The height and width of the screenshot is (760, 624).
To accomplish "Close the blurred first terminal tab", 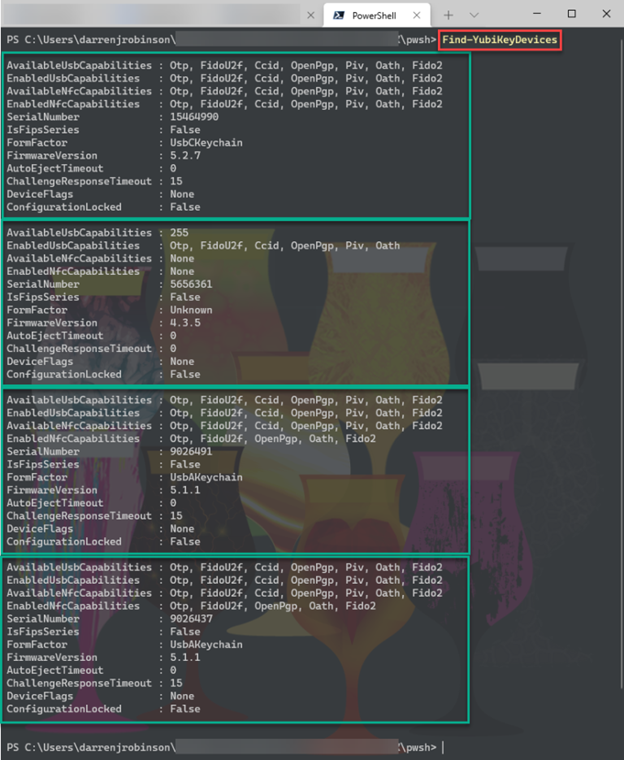I will click(311, 15).
